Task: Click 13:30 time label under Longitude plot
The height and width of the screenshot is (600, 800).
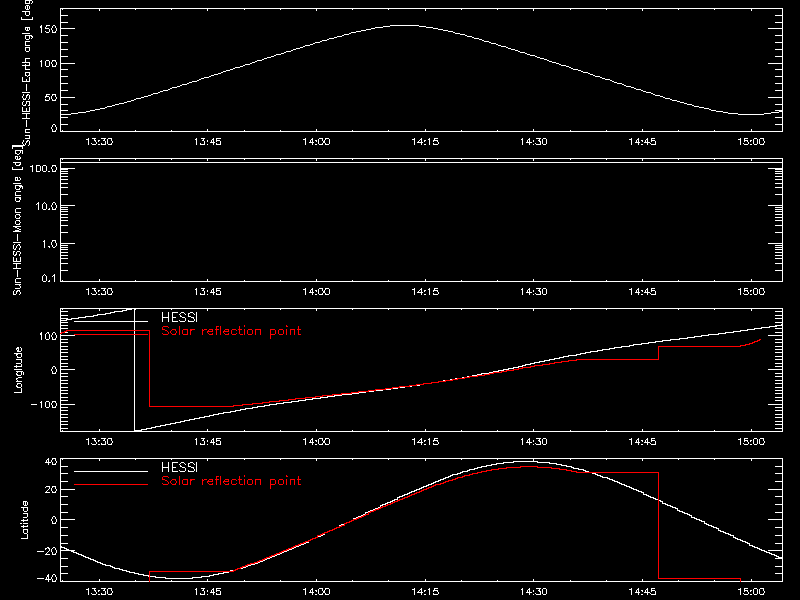Action: (x=99, y=442)
